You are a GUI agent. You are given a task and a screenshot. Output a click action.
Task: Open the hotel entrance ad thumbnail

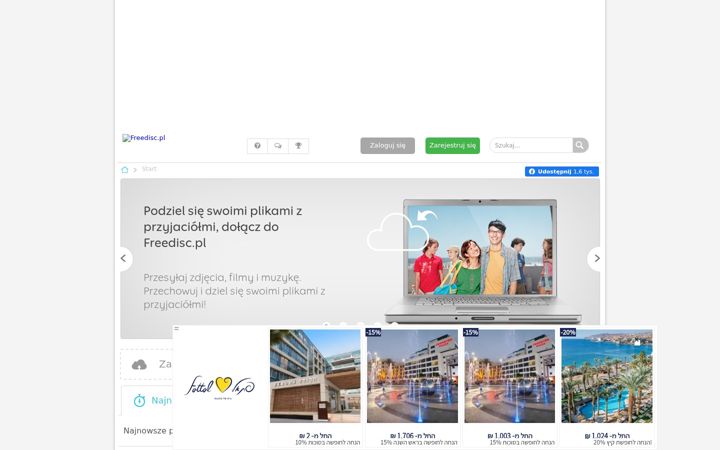point(315,376)
